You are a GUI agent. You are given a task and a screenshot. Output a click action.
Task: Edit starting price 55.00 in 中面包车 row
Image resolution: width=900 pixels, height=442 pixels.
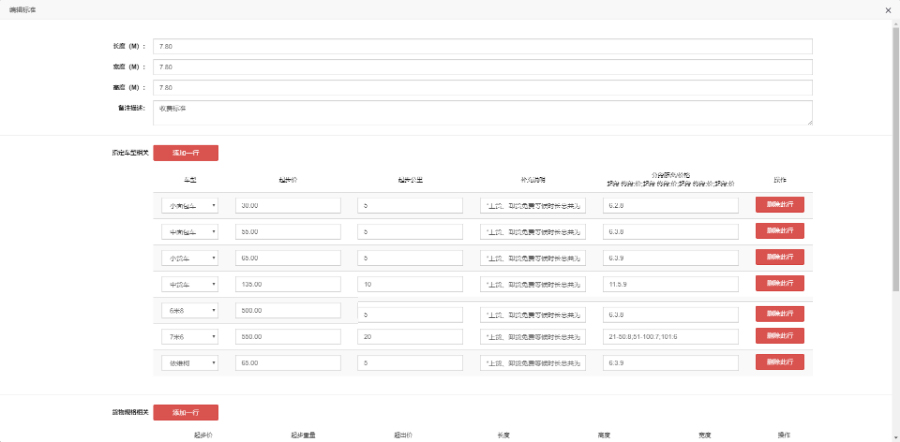click(x=288, y=232)
